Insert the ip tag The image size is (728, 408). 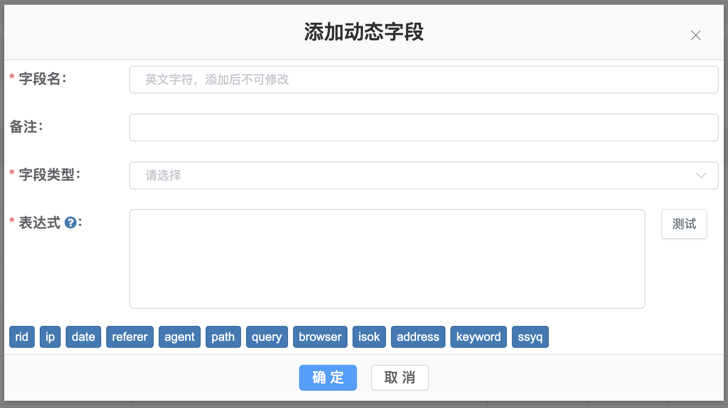tap(50, 337)
